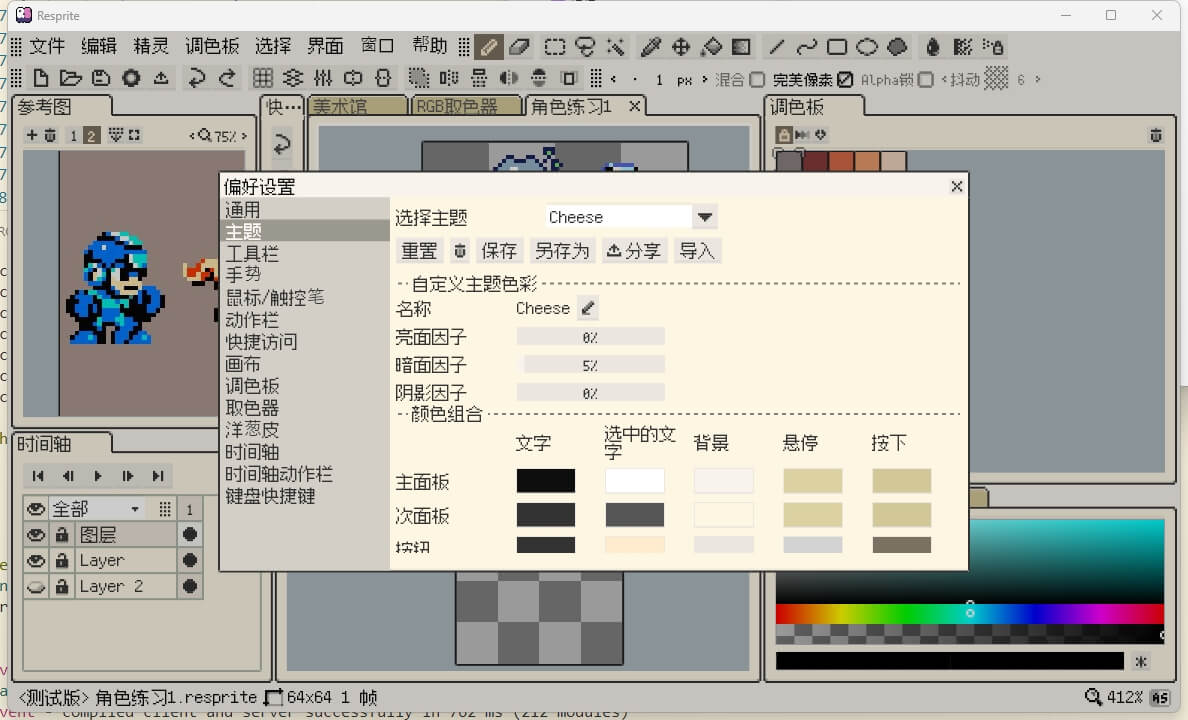Show the hidden Layer 2 via eye icon

(x=36, y=587)
